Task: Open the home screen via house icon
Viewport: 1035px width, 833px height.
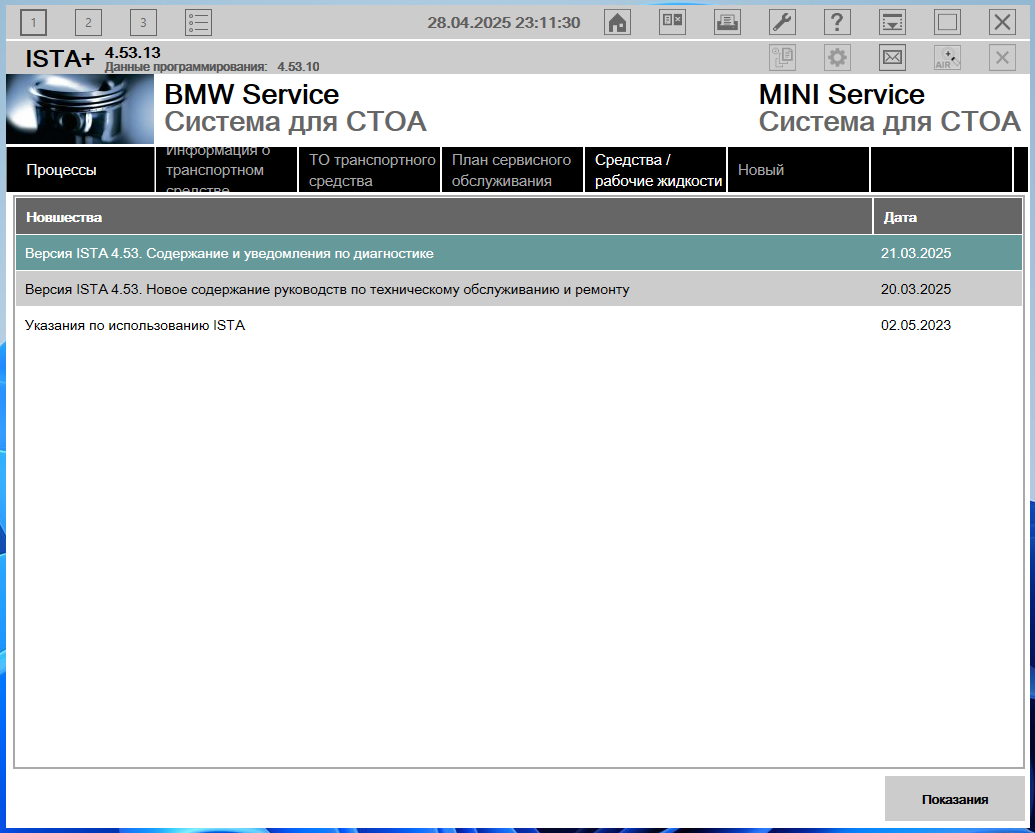Action: pos(617,22)
